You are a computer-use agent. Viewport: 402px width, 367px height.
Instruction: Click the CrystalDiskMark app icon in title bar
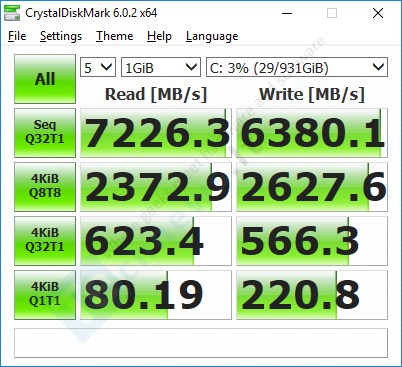point(12,13)
